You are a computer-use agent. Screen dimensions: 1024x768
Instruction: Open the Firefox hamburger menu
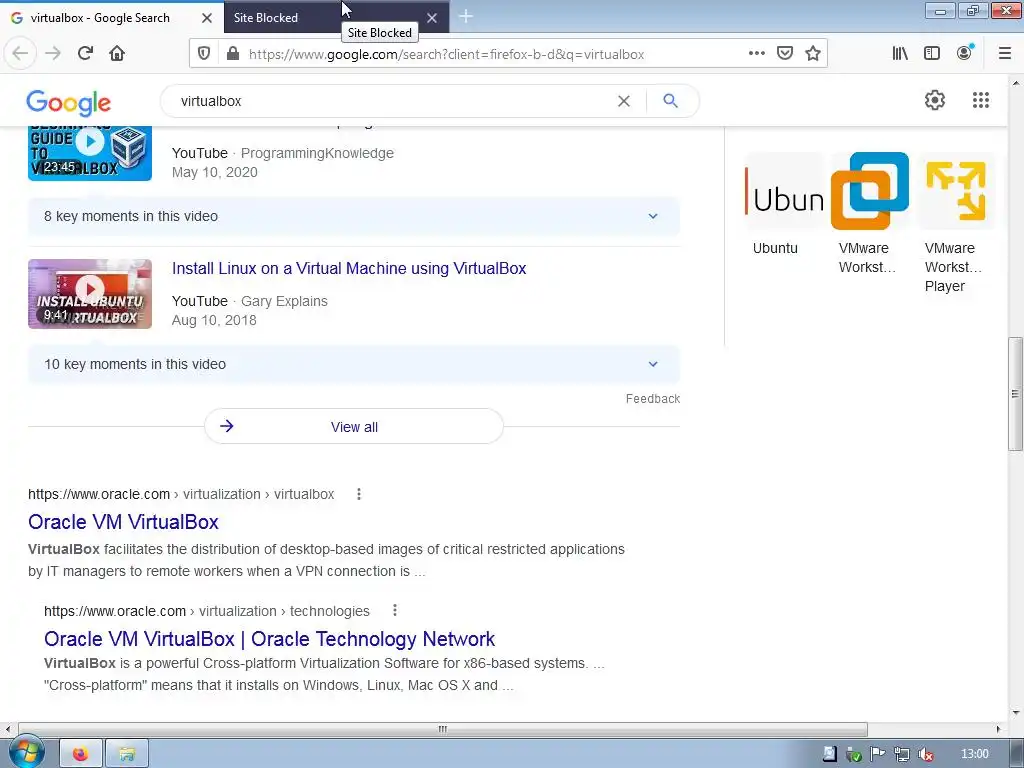click(1004, 53)
